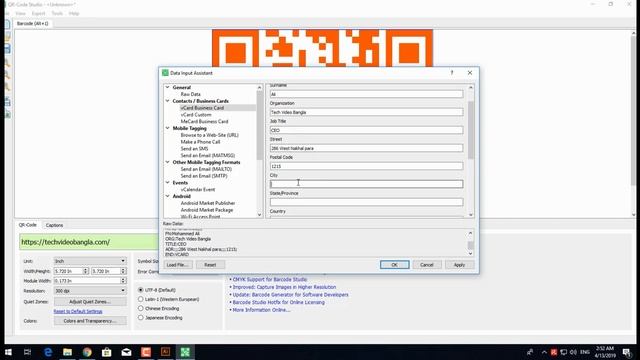
Task: Collapse the Mobile Tagging tree group
Action: 167,128
